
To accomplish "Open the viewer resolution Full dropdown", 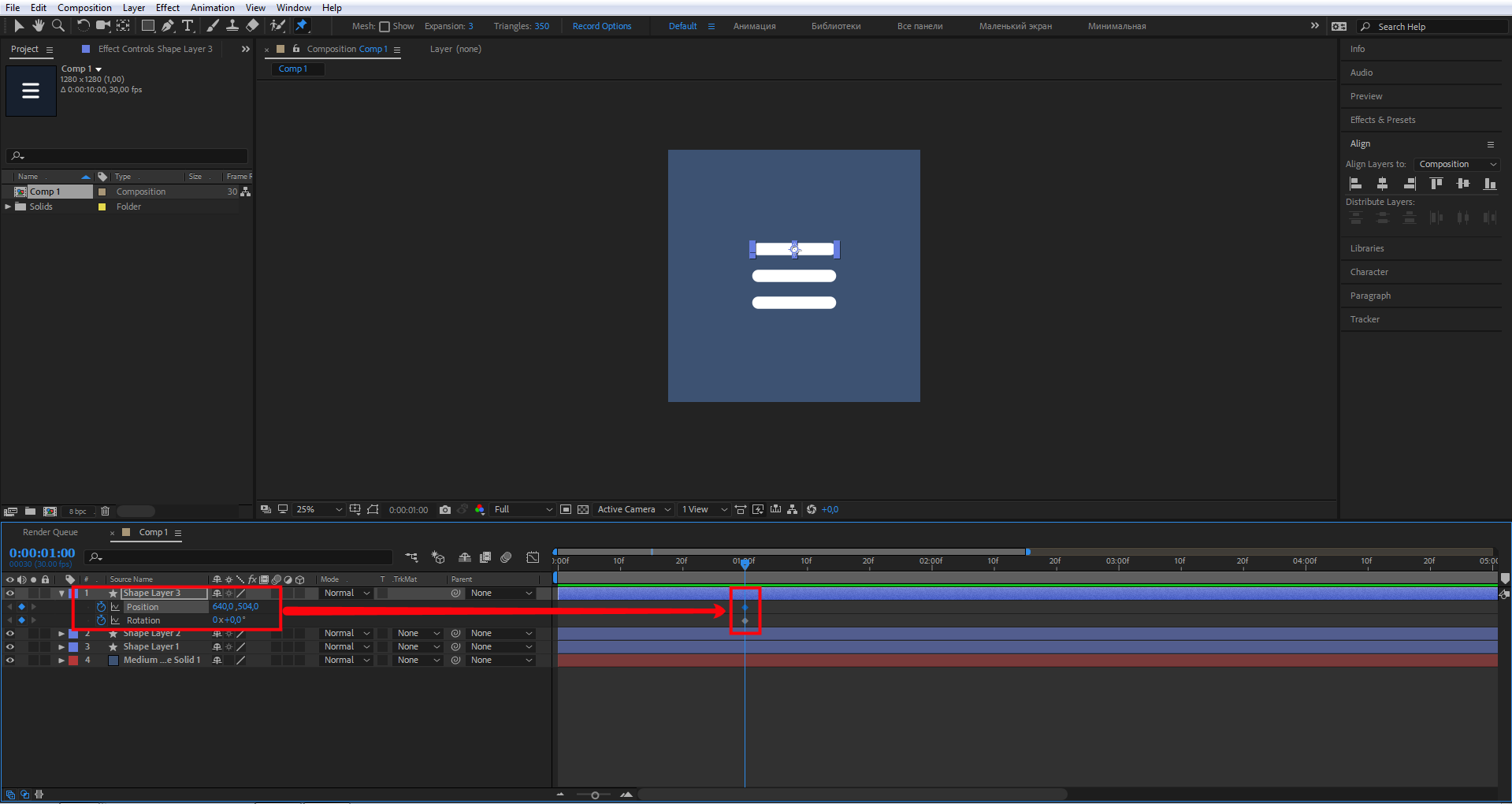I will (x=522, y=510).
